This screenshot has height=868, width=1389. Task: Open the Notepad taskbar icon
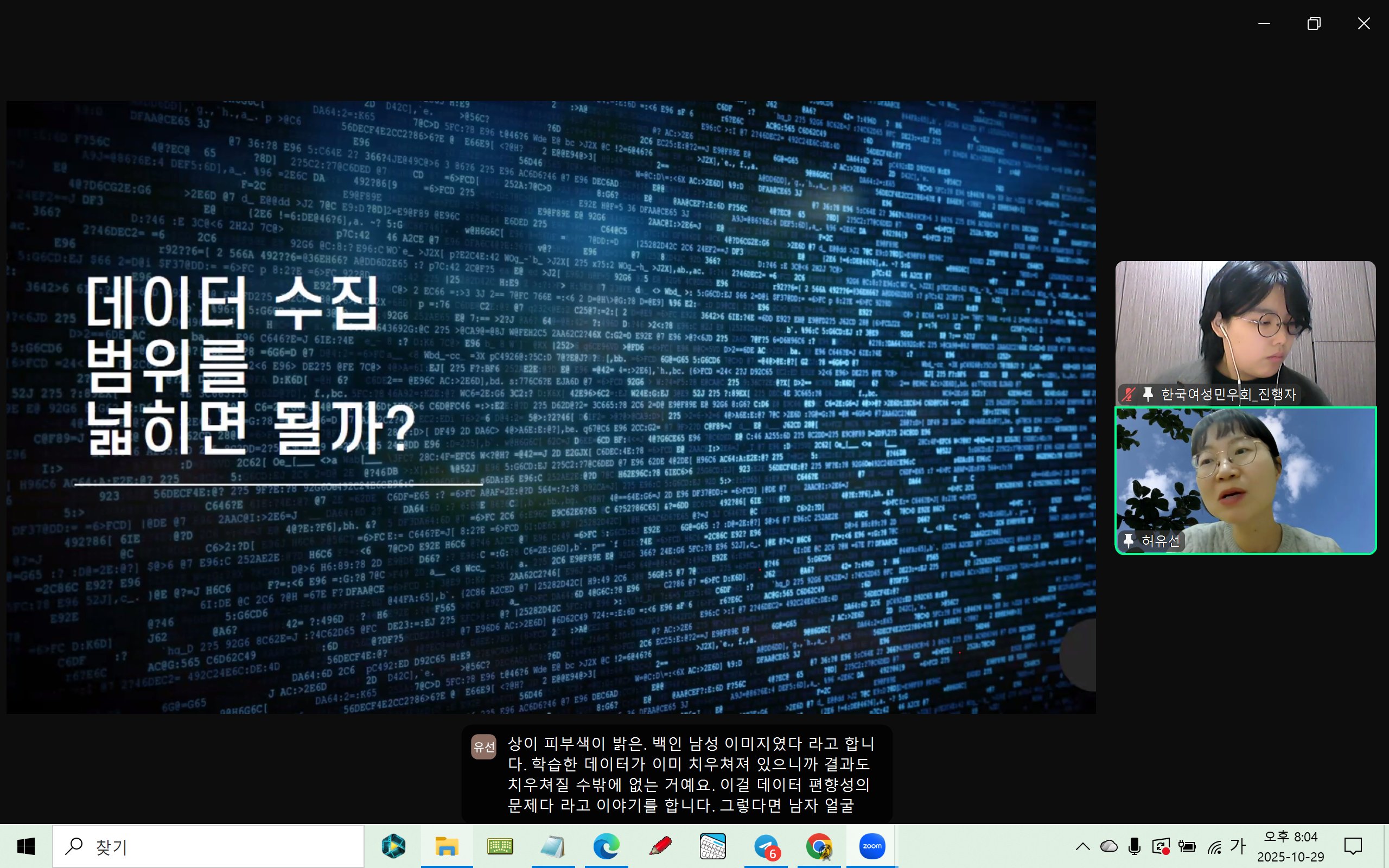tap(553, 846)
